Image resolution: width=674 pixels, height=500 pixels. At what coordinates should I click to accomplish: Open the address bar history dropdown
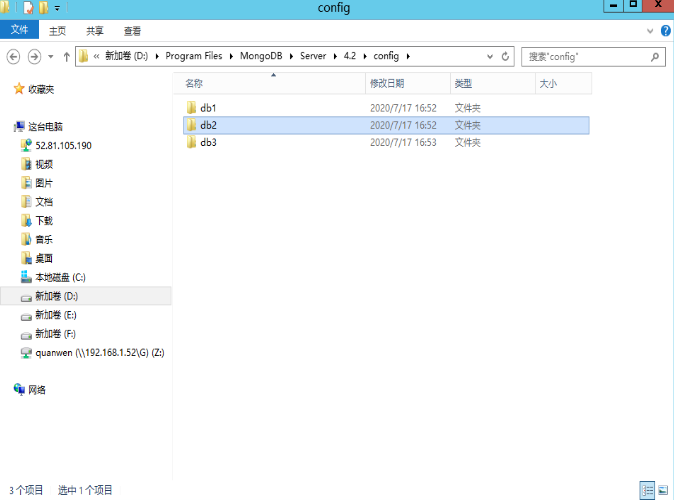click(x=490, y=56)
